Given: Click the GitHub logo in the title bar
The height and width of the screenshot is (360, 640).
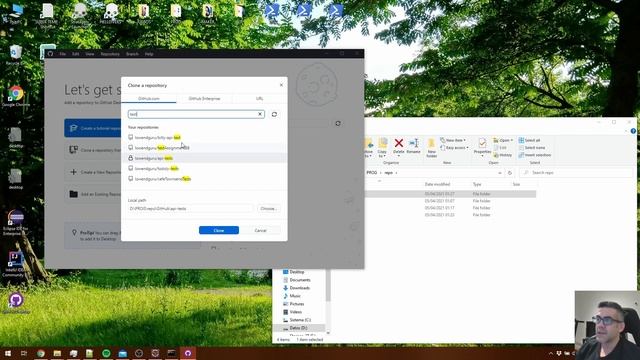Looking at the screenshot, I should [x=50, y=54].
